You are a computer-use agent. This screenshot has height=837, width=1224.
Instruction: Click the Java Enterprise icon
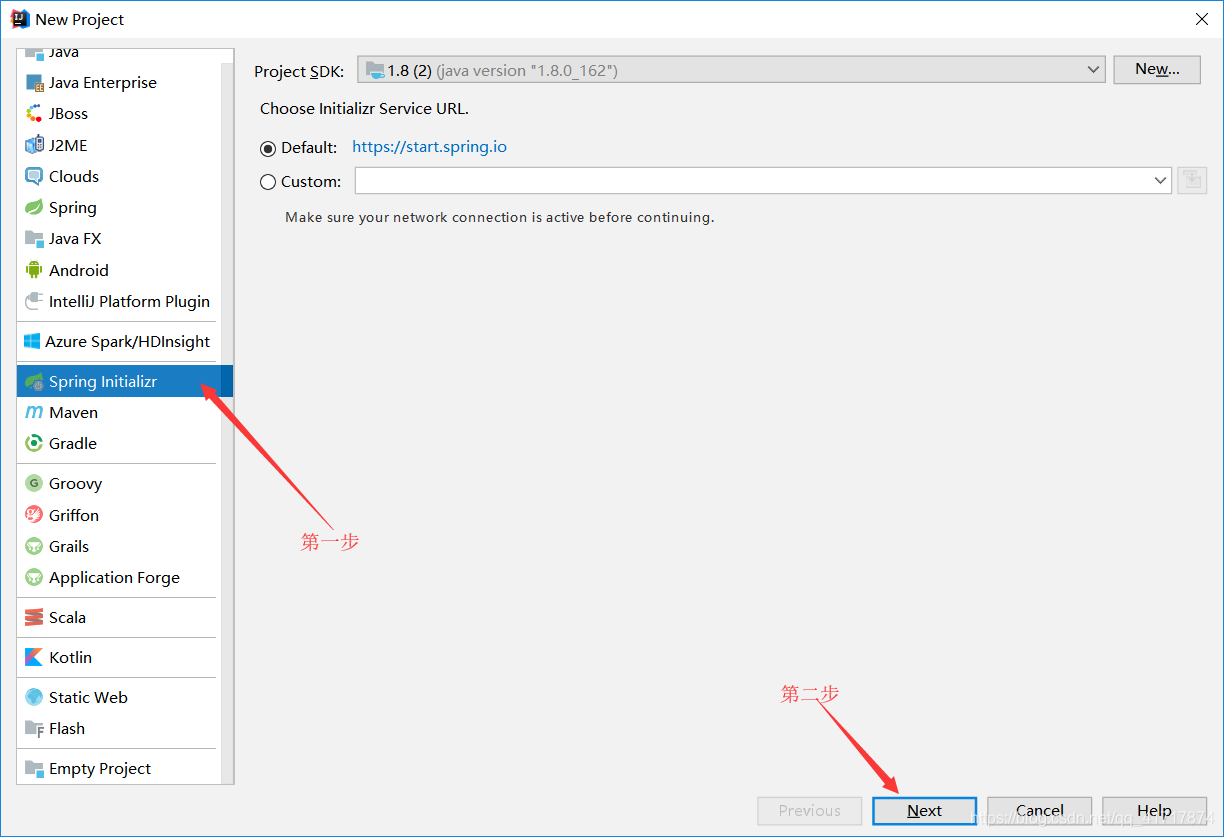(x=34, y=83)
